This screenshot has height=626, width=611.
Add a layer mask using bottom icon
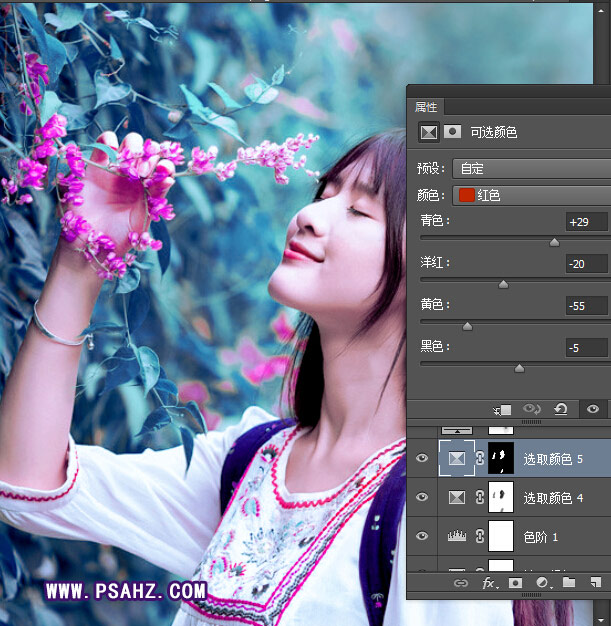[x=516, y=582]
